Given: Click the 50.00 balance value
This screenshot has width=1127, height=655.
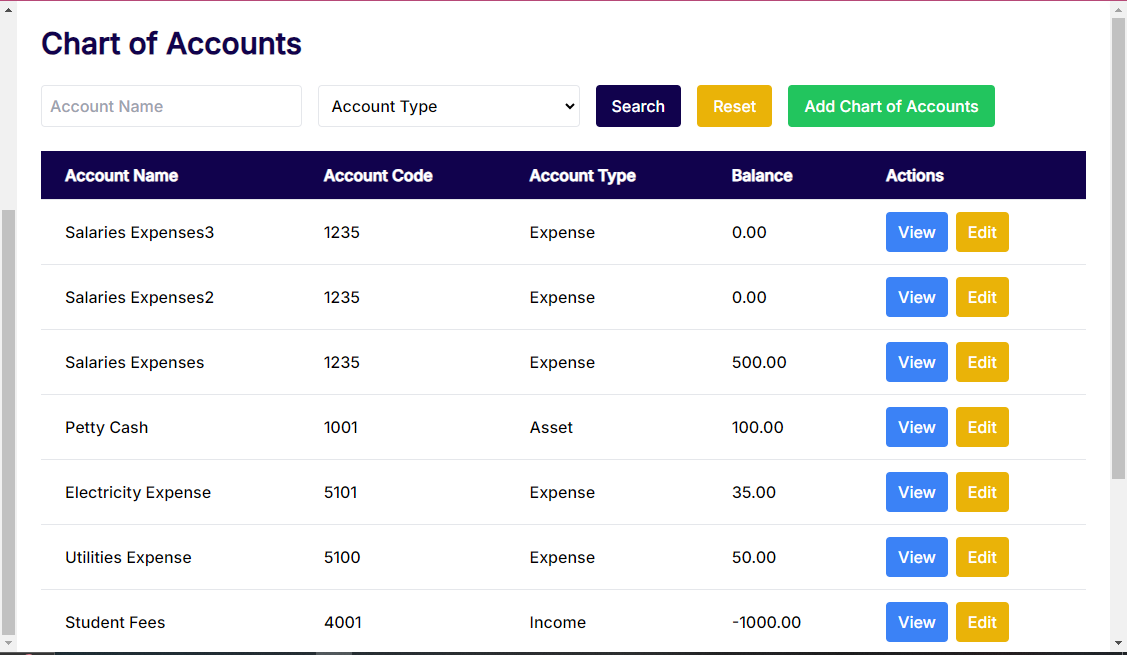Looking at the screenshot, I should click(754, 557).
